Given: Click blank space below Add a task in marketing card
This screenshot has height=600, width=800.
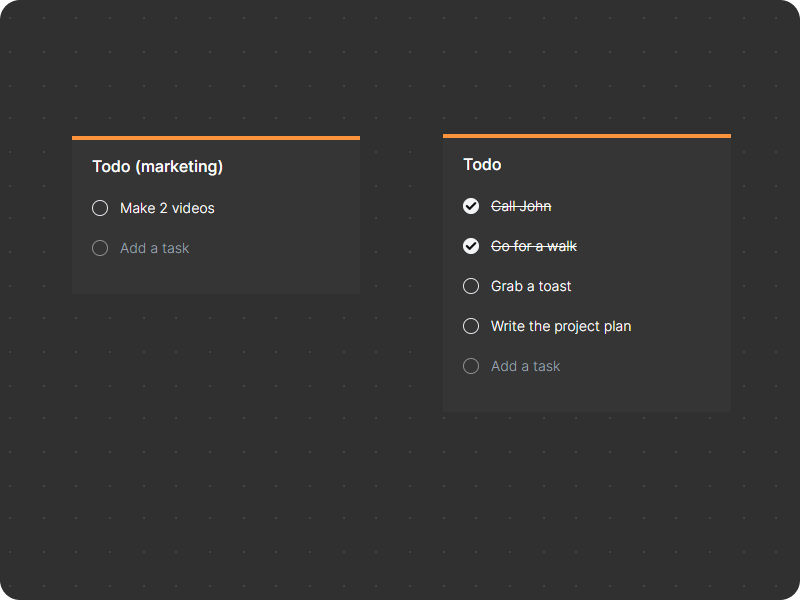Looking at the screenshot, I should tap(216, 278).
